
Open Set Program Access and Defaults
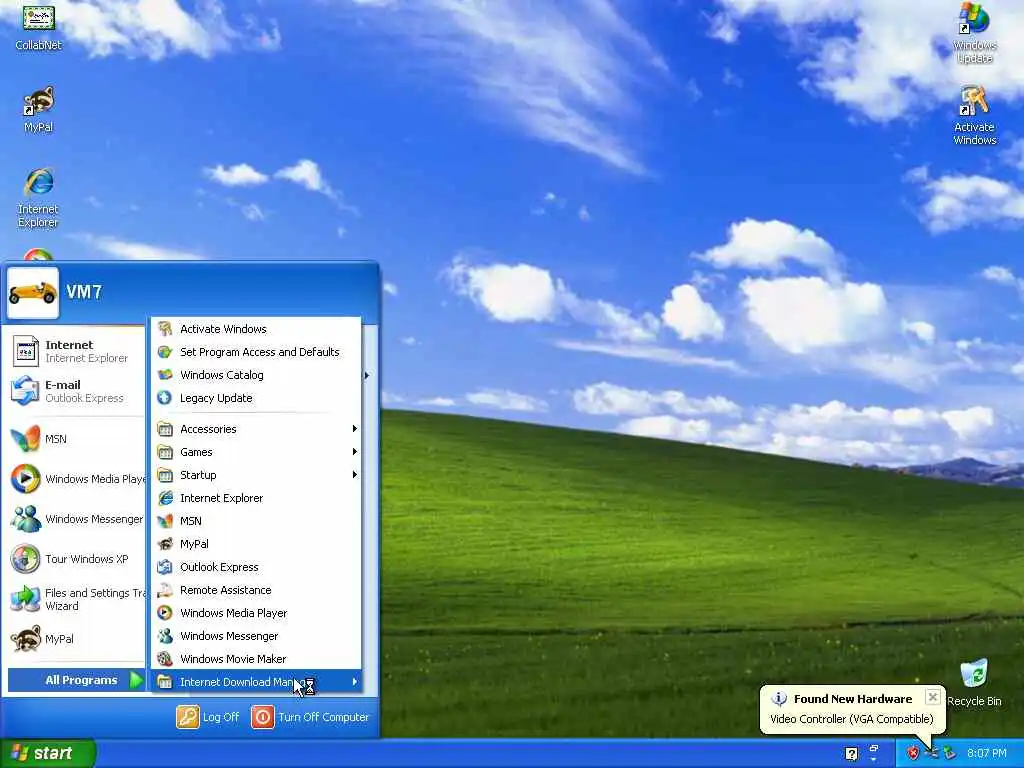point(256,352)
